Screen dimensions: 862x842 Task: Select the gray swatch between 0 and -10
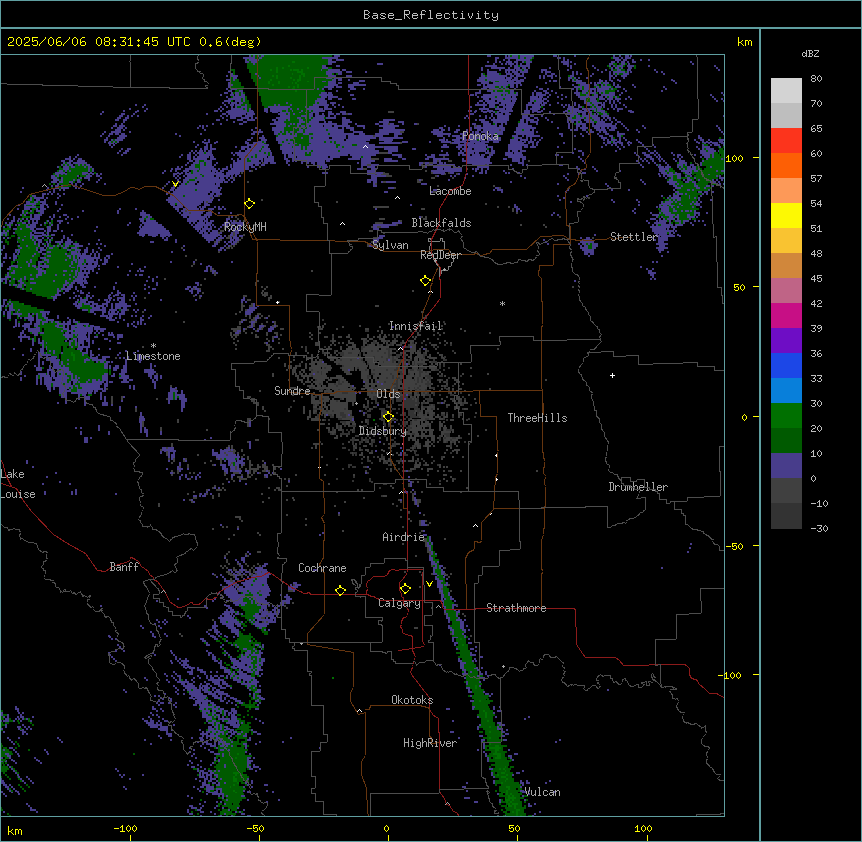[786, 491]
